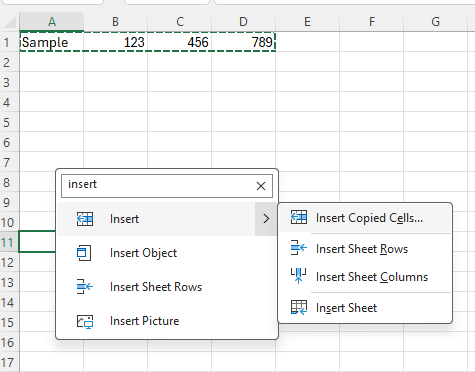Image resolution: width=475 pixels, height=372 pixels.
Task: Click the Insert Copied Cells icon in submenu
Action: (299, 217)
